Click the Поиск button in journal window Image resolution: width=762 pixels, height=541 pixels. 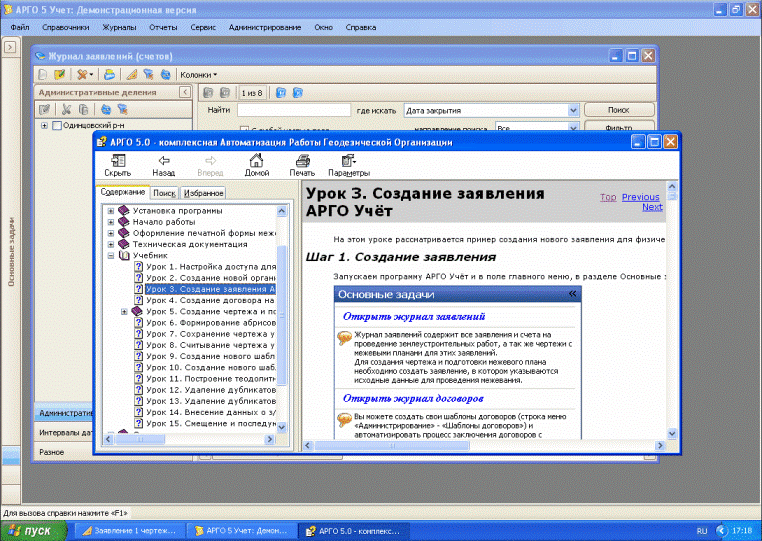coord(619,110)
